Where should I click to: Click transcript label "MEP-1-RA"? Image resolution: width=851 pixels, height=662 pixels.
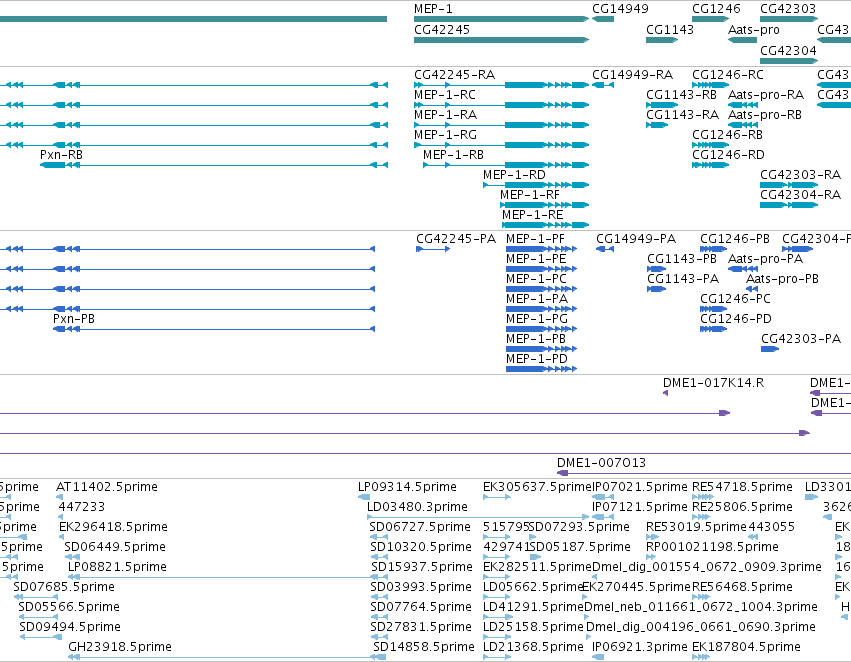[x=446, y=115]
